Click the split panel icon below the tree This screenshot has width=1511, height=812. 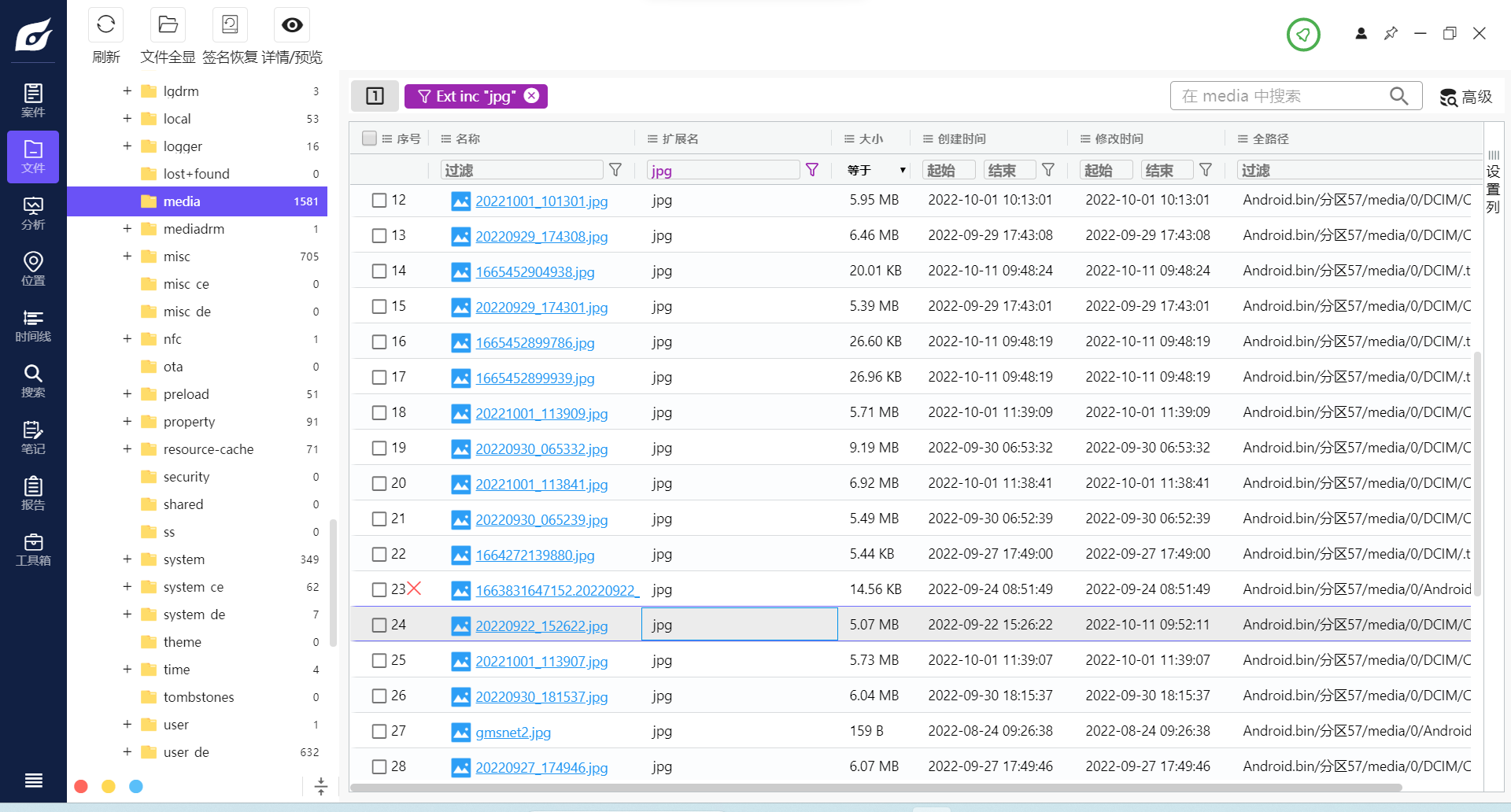click(x=321, y=786)
